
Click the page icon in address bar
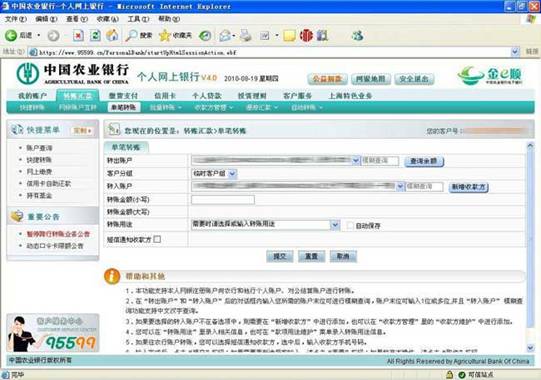click(33, 52)
